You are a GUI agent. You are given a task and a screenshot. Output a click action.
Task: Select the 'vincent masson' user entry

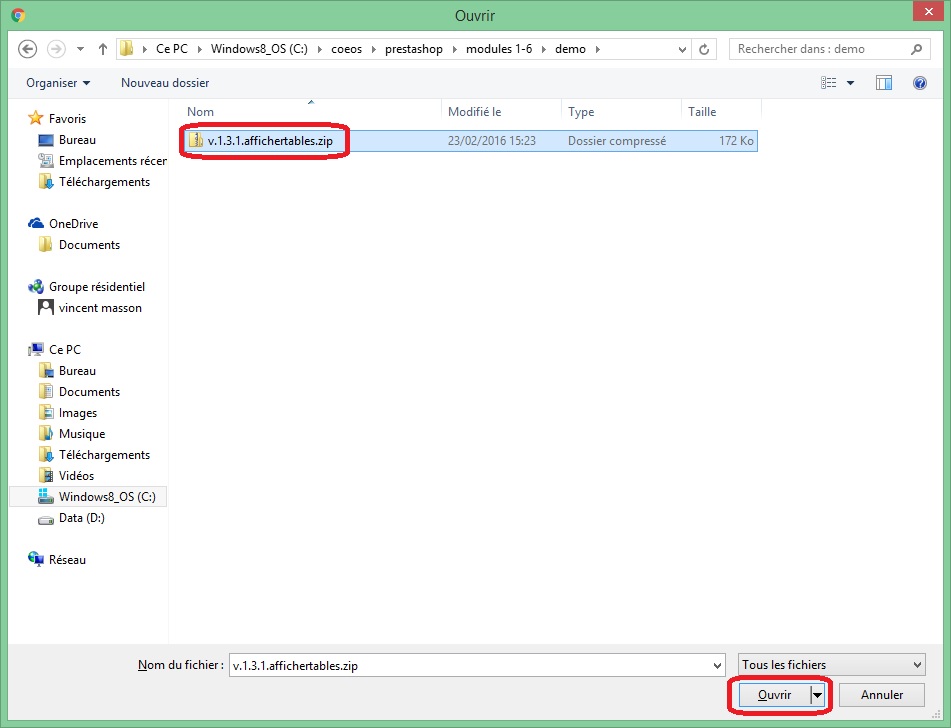coord(100,308)
